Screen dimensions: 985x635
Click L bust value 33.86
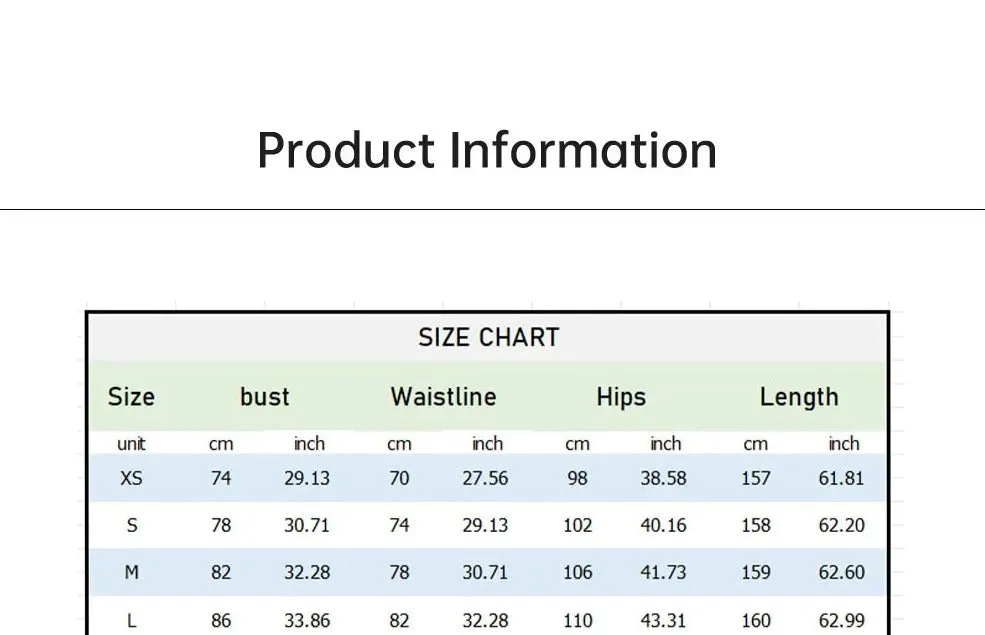click(x=307, y=621)
